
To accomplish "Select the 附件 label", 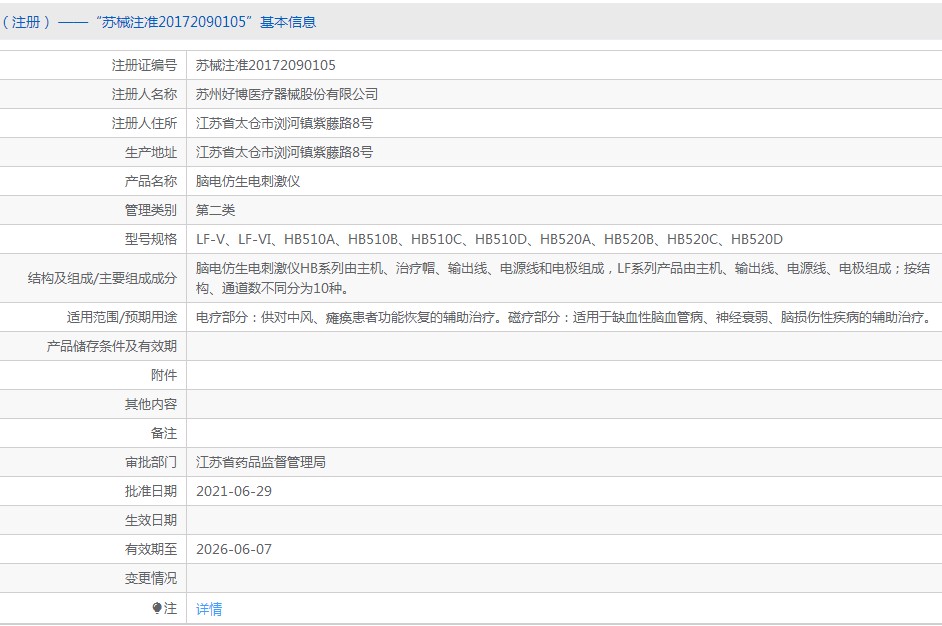I will click(x=164, y=375).
